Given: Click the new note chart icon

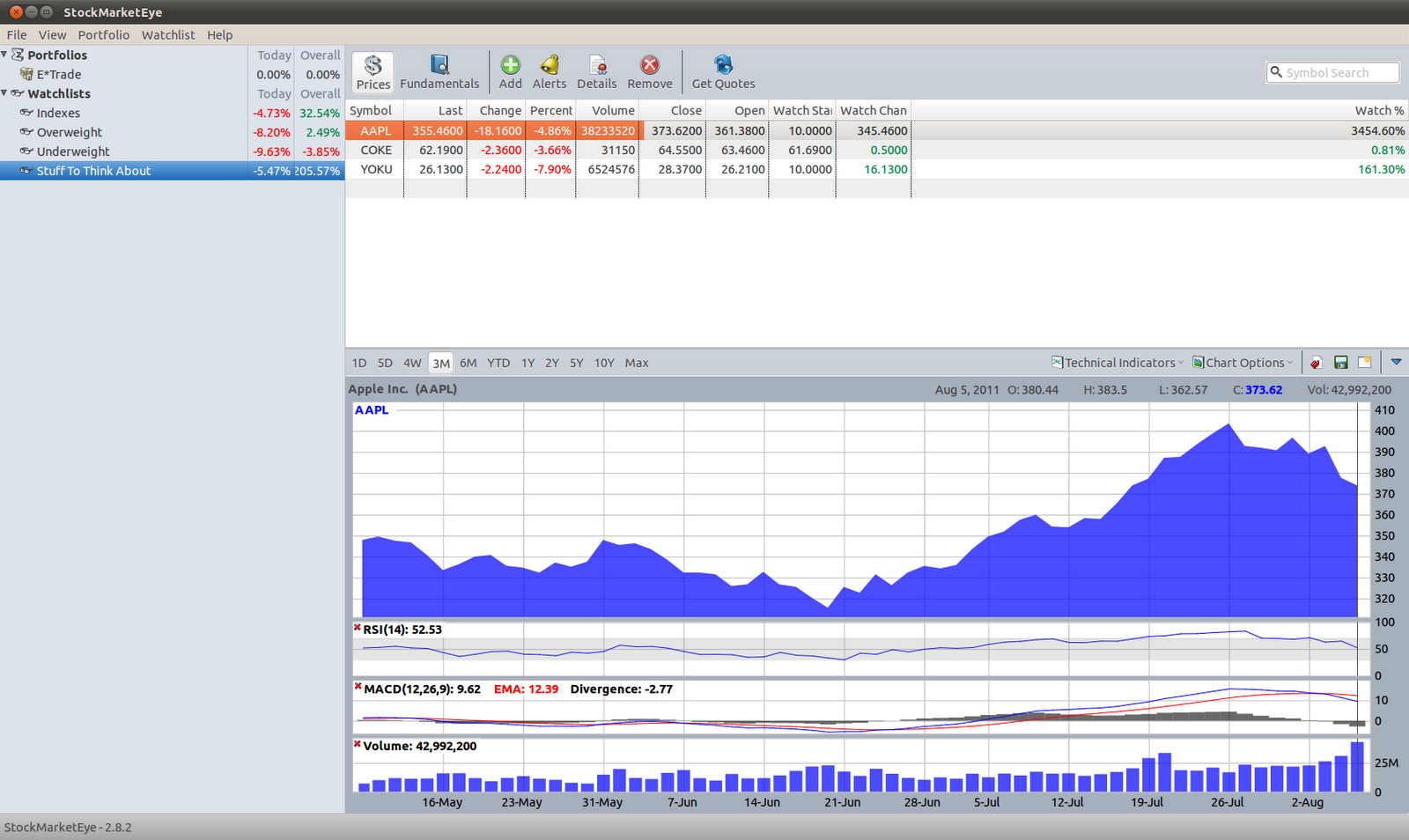Looking at the screenshot, I should pyautogui.click(x=1364, y=363).
